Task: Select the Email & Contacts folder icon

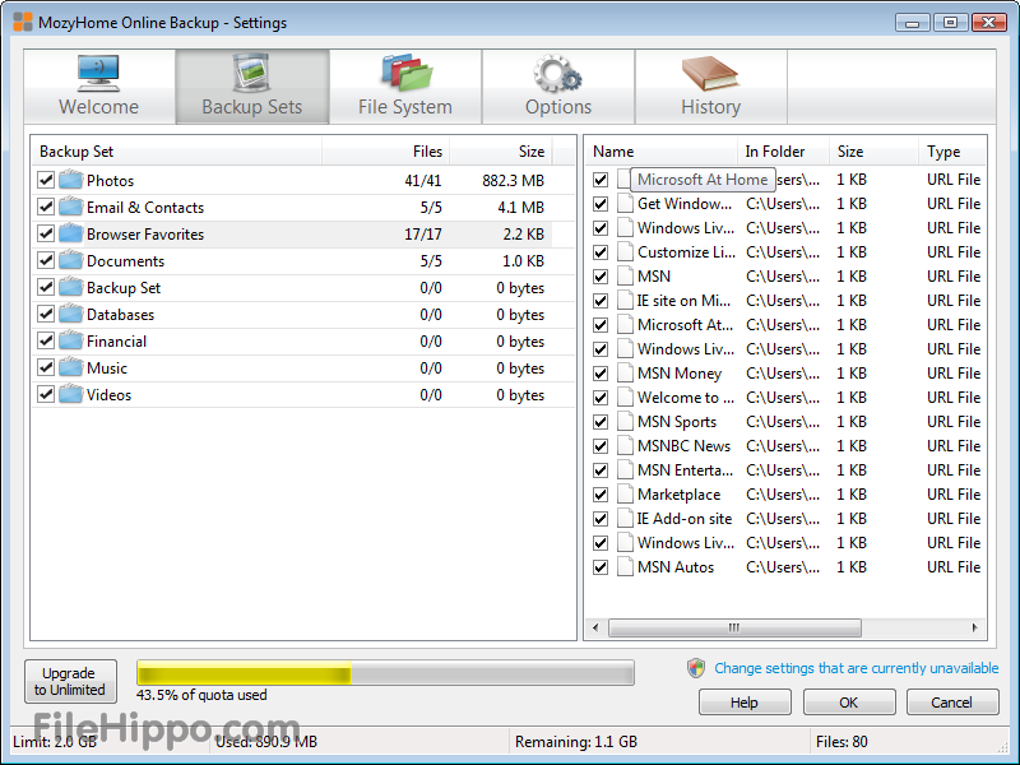Action: 71,207
